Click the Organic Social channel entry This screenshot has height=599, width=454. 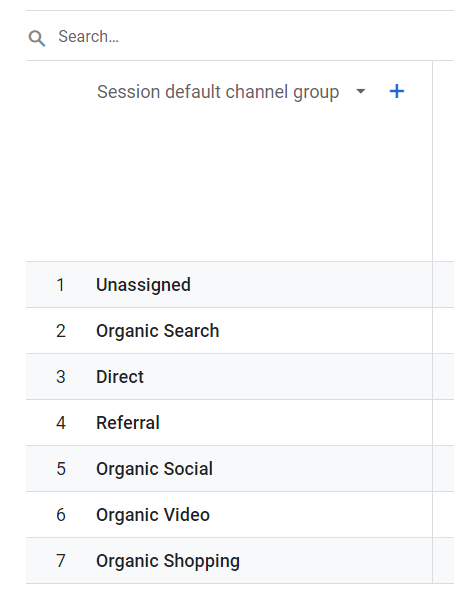click(154, 469)
